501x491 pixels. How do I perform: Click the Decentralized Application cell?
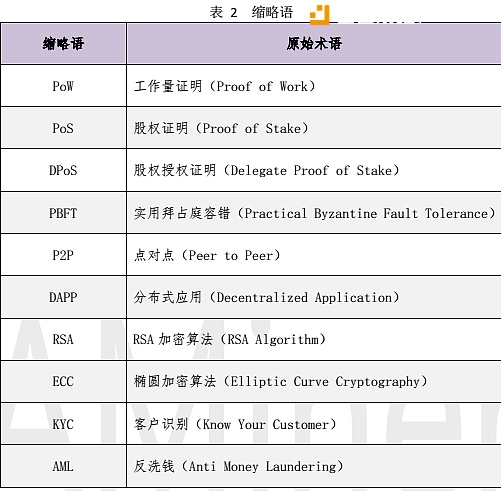point(314,297)
